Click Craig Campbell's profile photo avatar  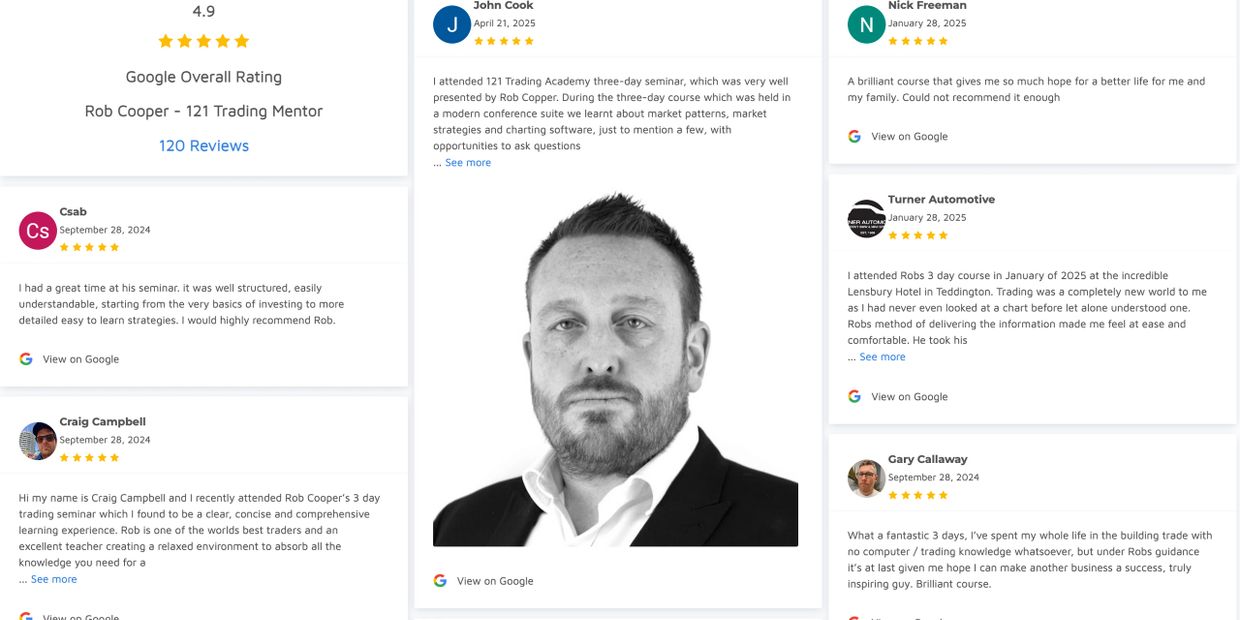[38, 441]
